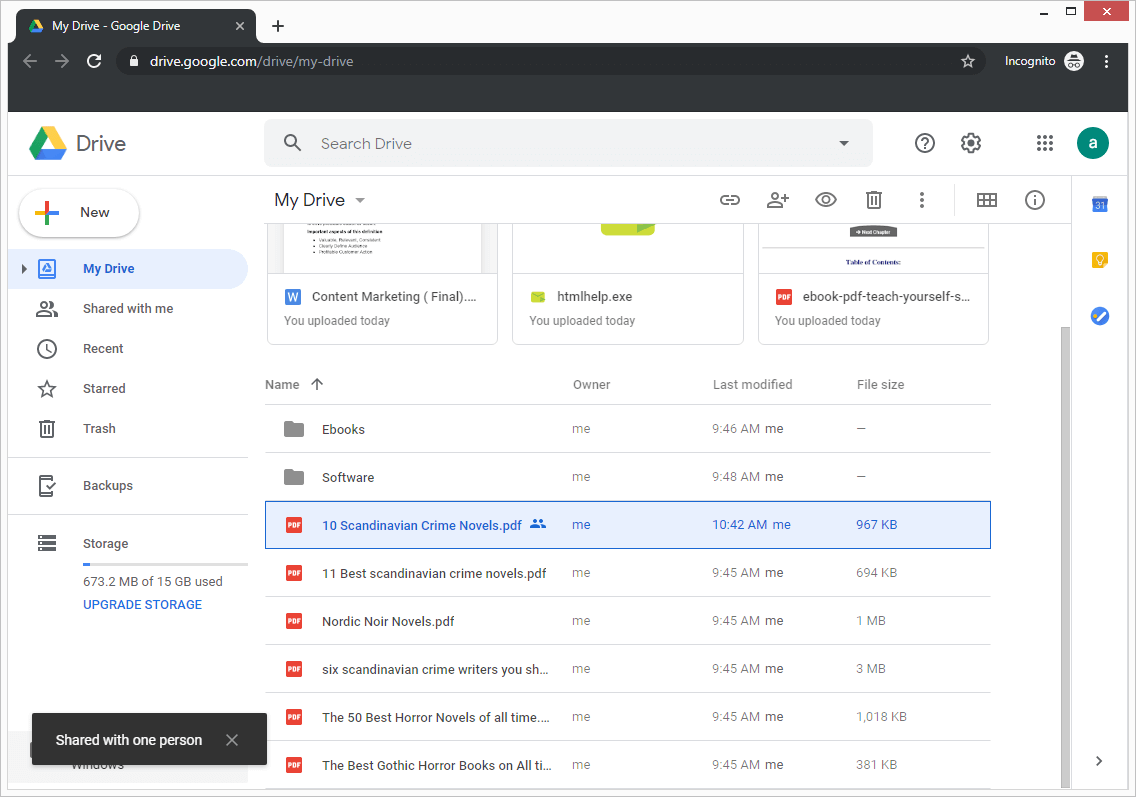
Task: Click the search magnifier icon
Action: click(x=292, y=143)
